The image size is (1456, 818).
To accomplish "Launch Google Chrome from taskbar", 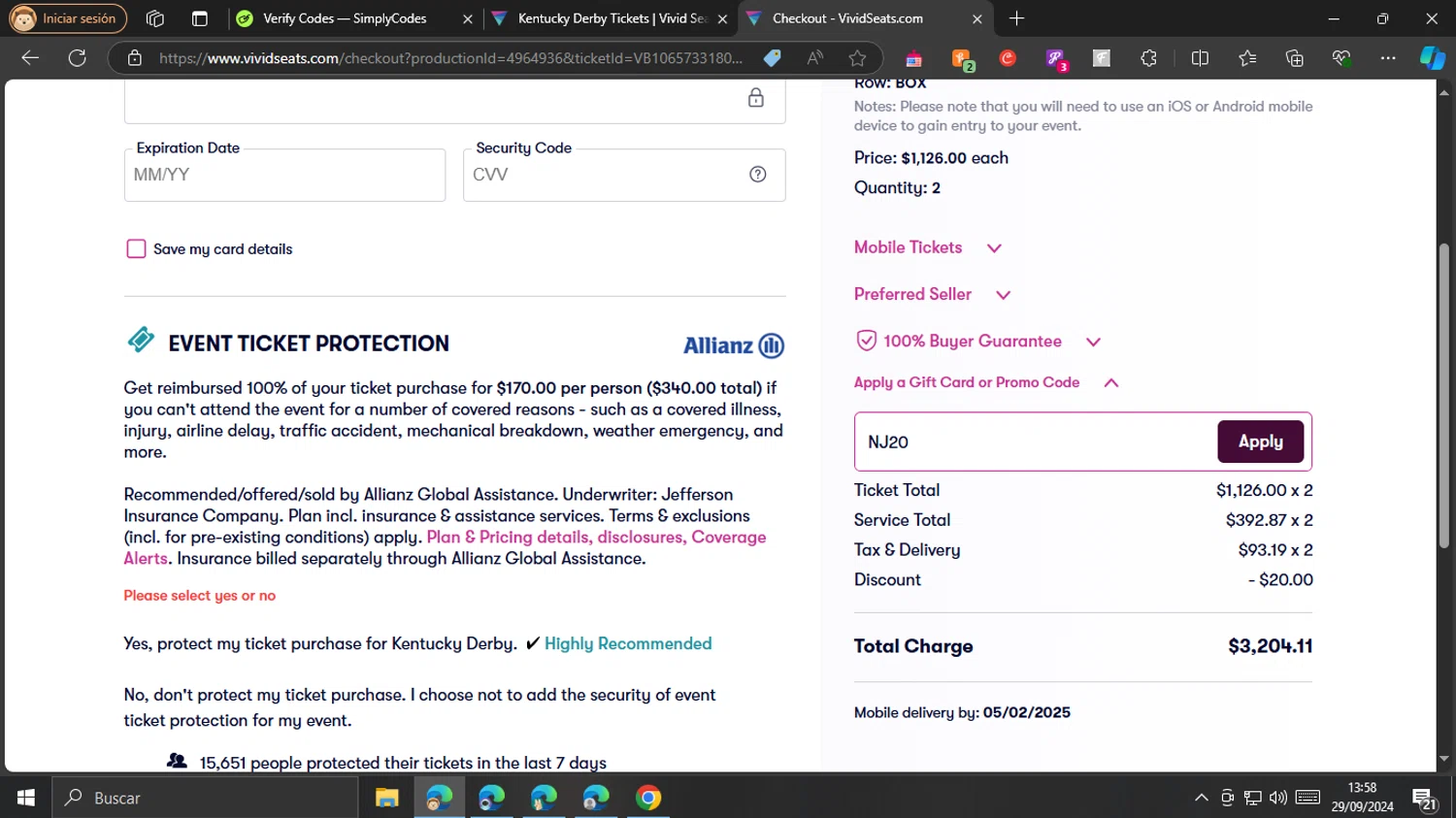I will click(648, 798).
